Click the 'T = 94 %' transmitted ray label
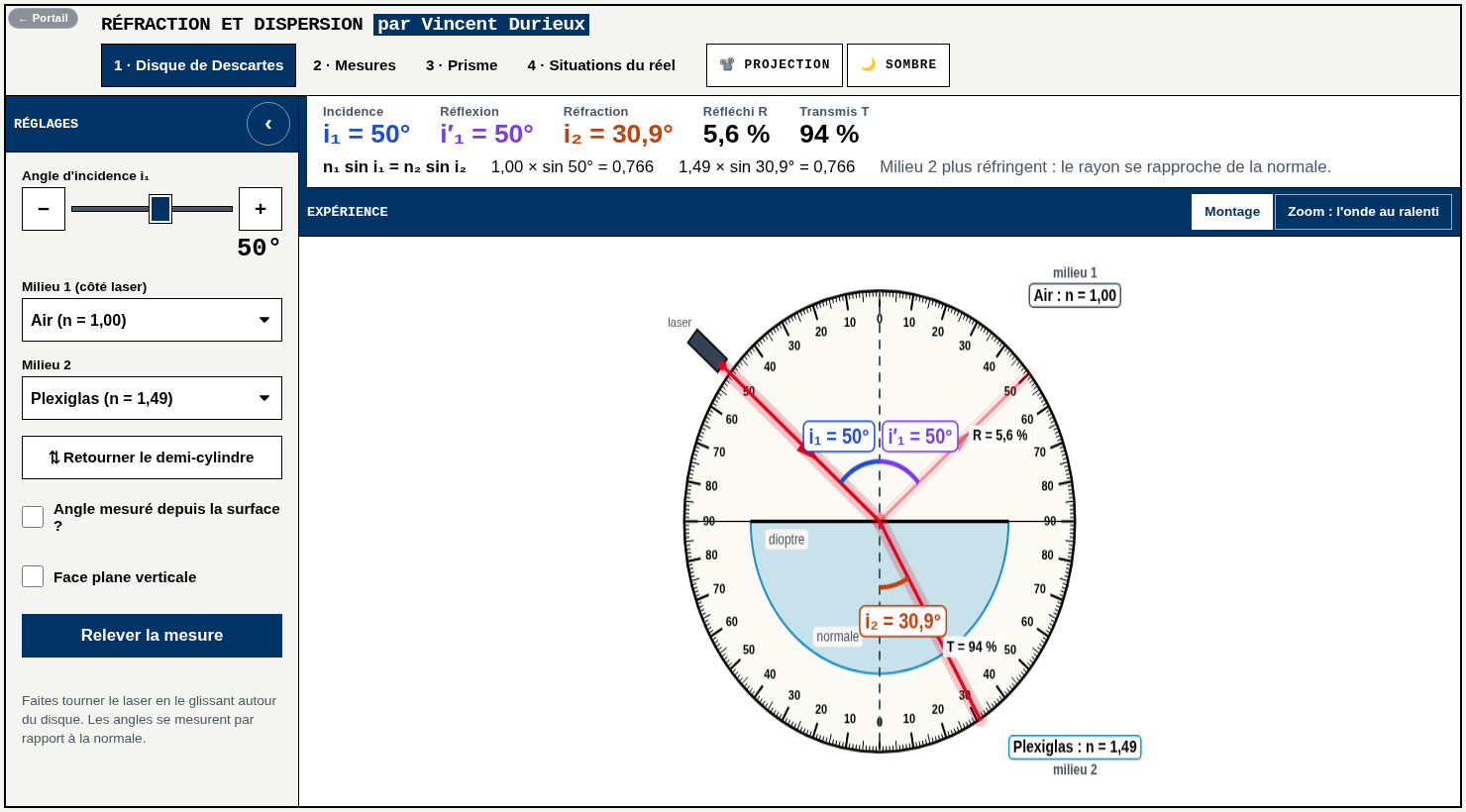The image size is (1466, 812). (x=972, y=647)
